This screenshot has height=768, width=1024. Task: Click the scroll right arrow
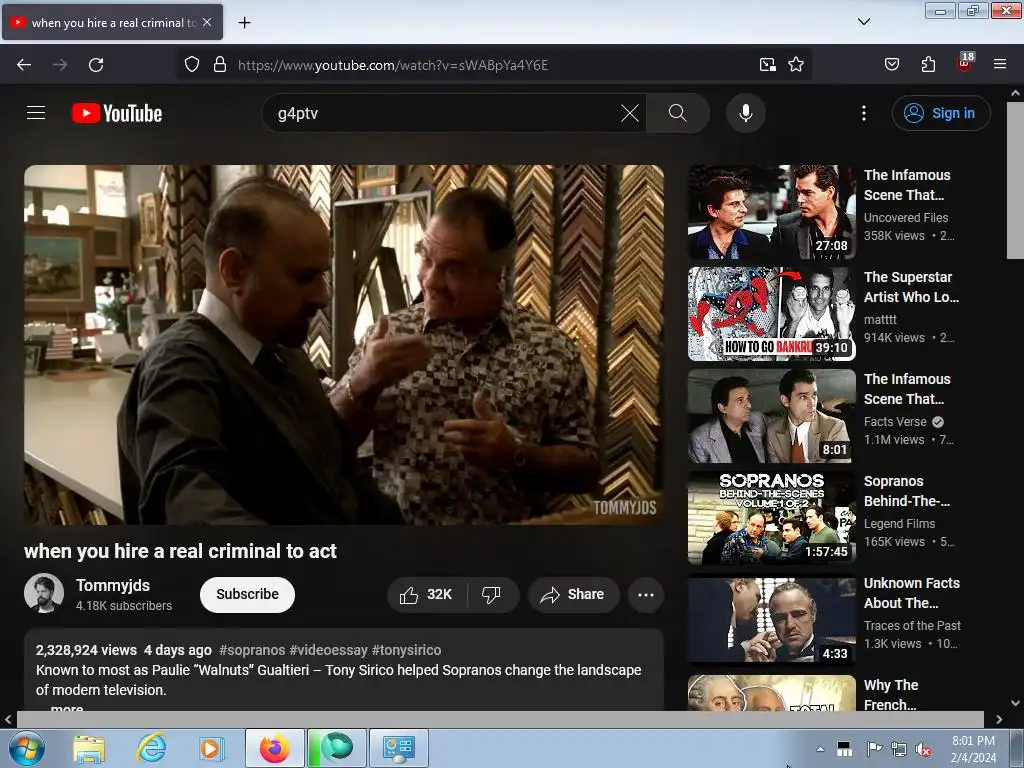999,719
